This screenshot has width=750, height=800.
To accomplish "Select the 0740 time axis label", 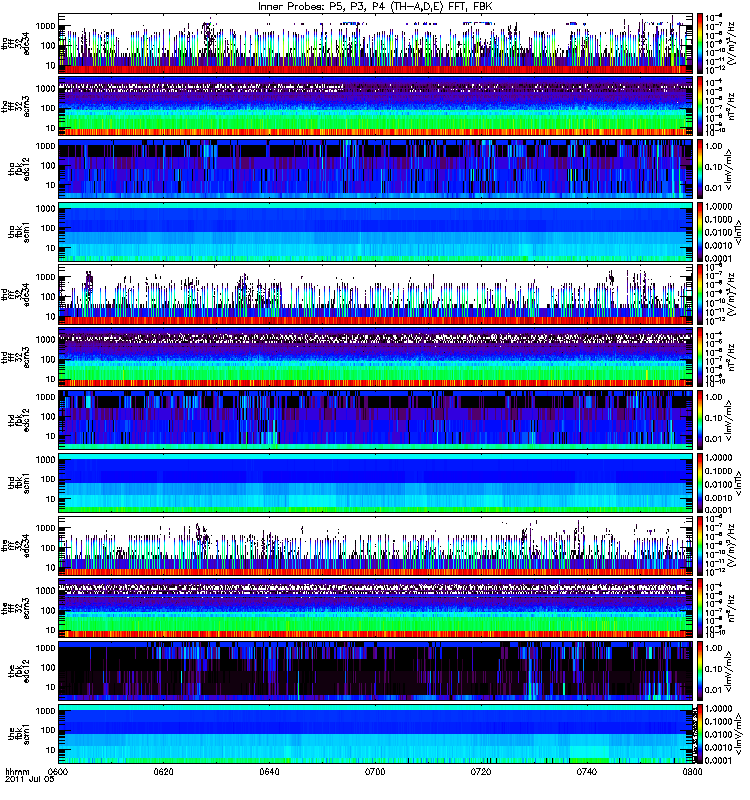I will (587, 771).
